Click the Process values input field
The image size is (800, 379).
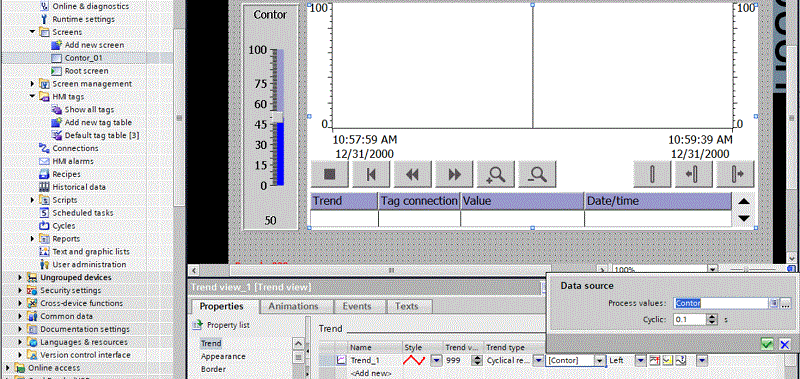tap(721, 303)
